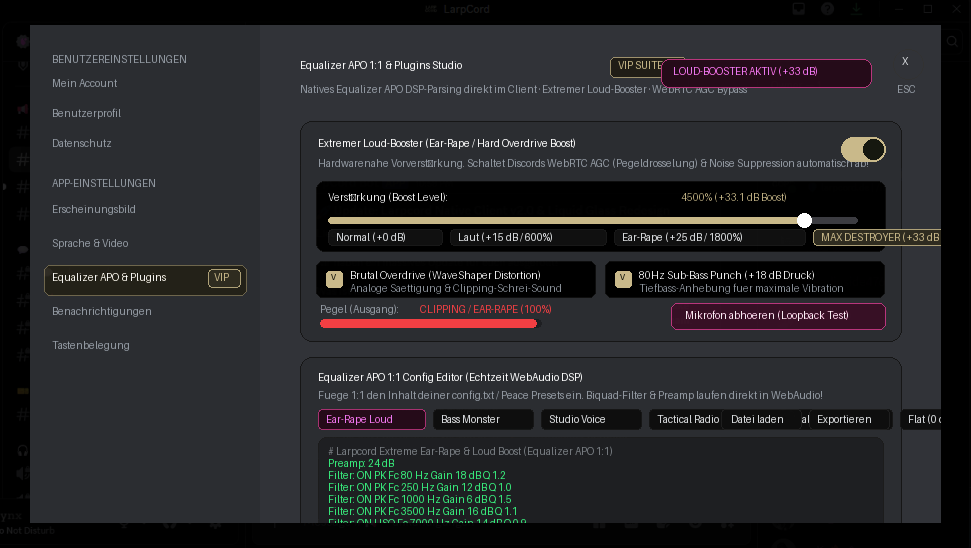Viewport: 971px width, 548px height.
Task: Select the Ear-Rape Loud preset tab
Action: (x=372, y=419)
